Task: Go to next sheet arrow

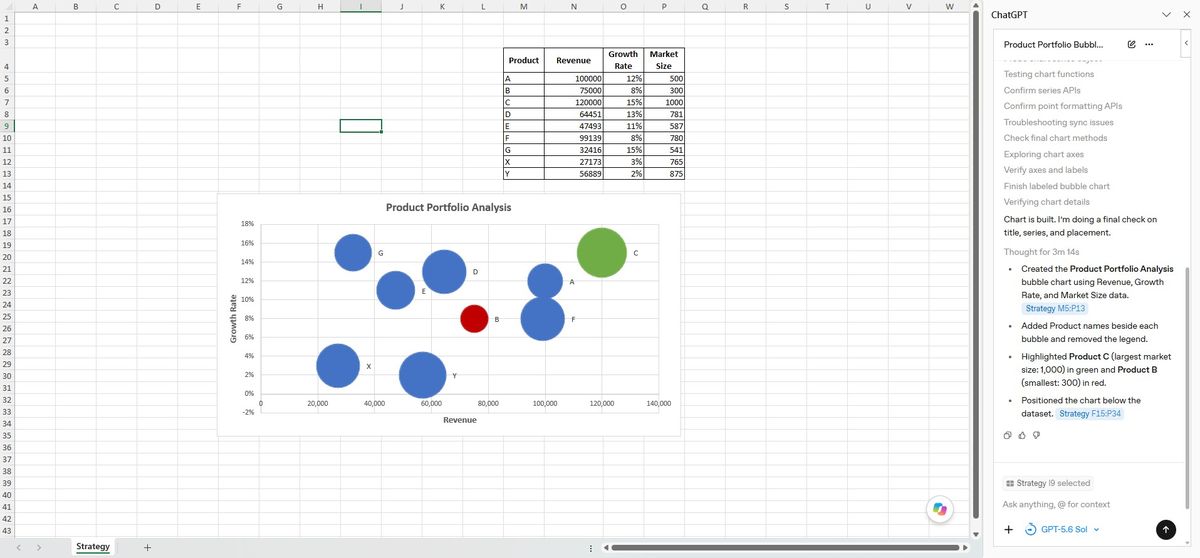Action: point(39,547)
